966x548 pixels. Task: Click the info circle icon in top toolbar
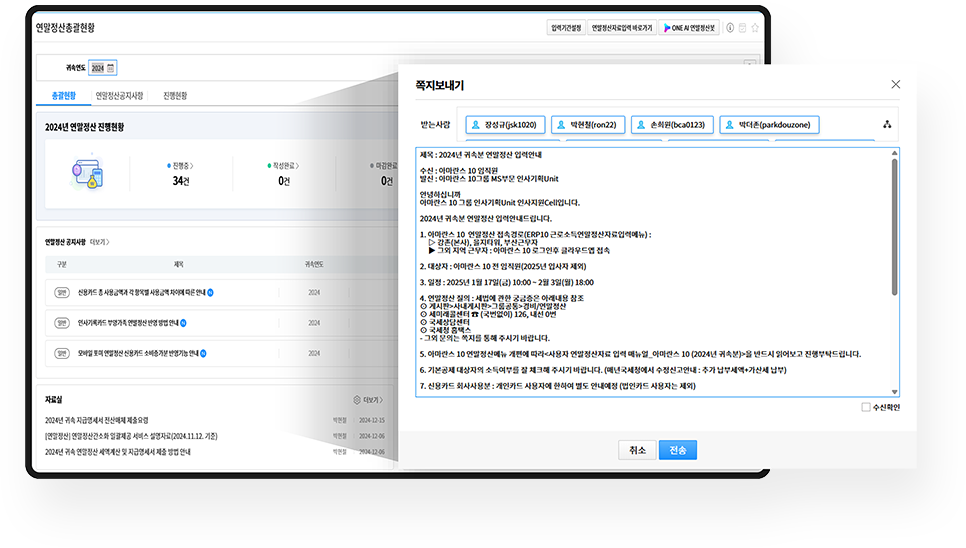click(x=730, y=28)
